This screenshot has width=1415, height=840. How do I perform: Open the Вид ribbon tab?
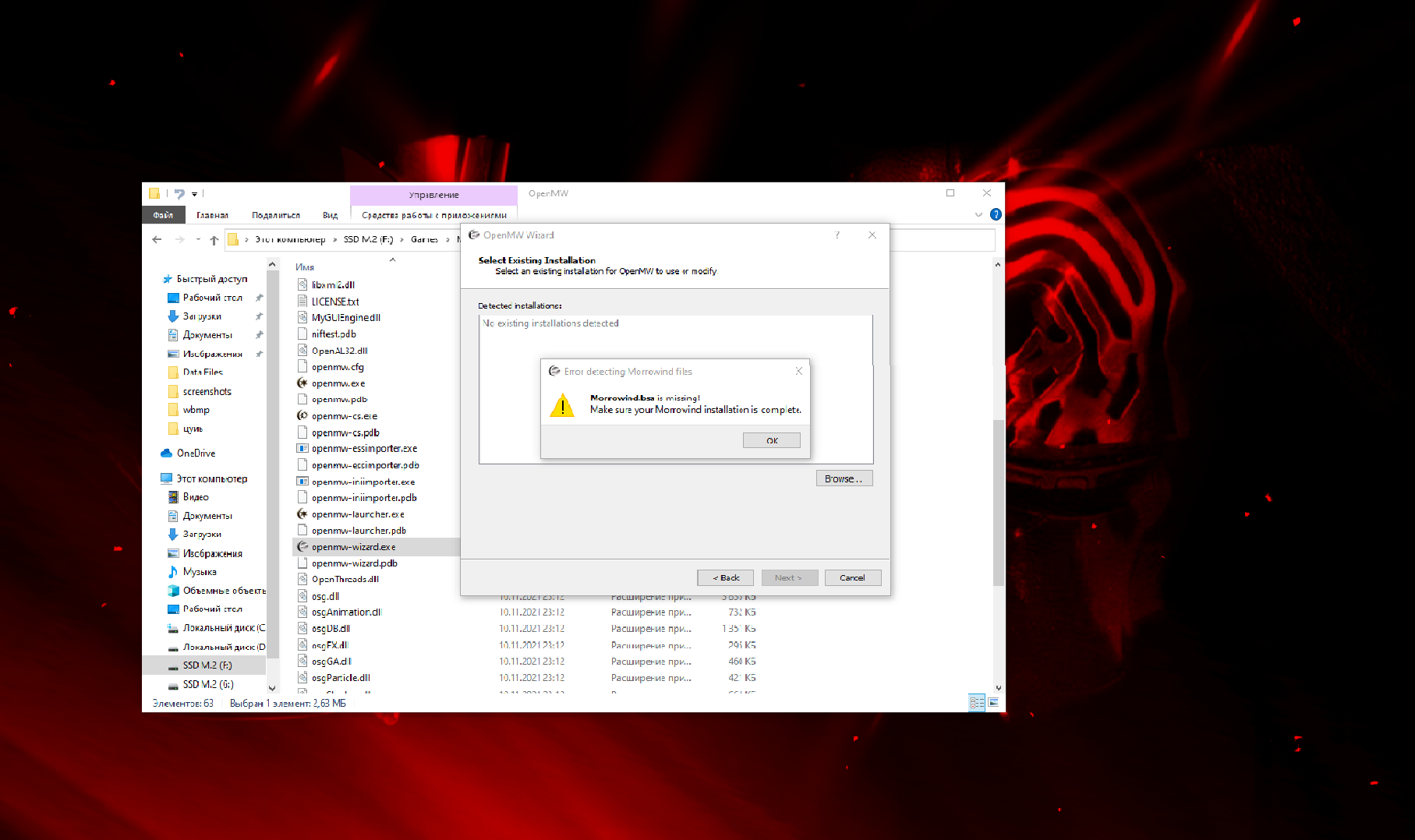tap(330, 215)
